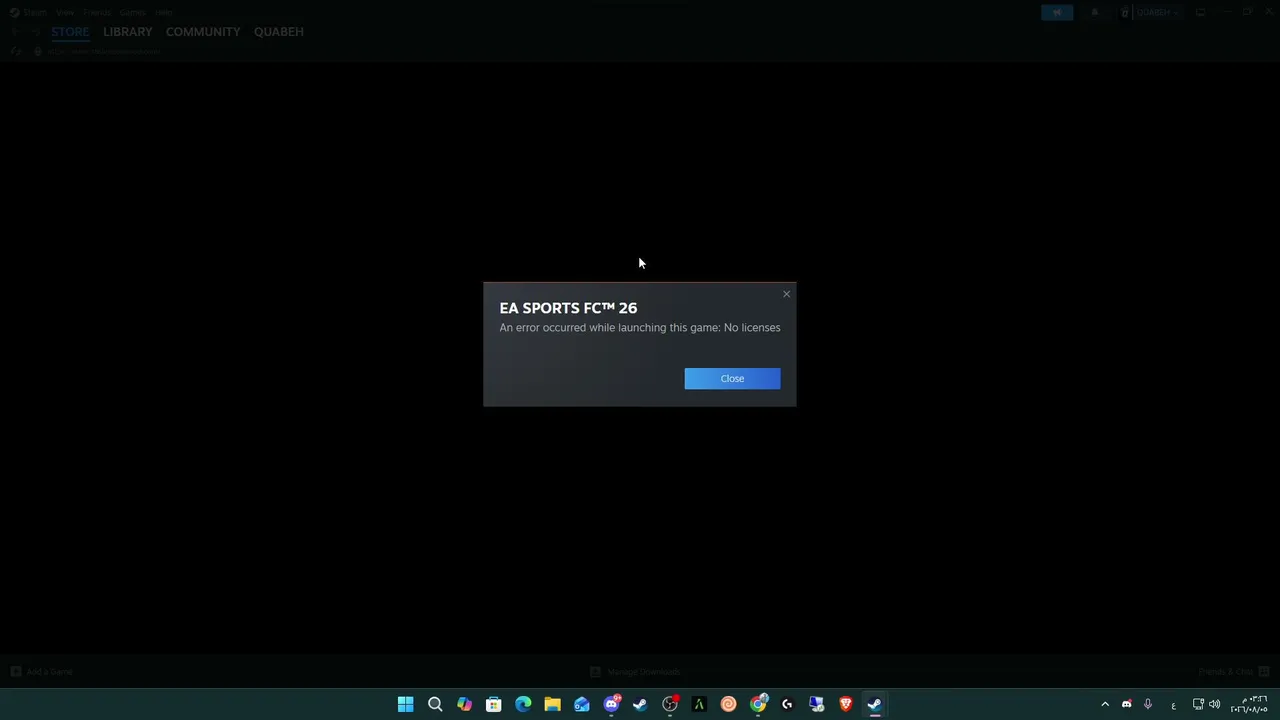Open the View menu in Steam
The width and height of the screenshot is (1280, 720).
tap(65, 12)
